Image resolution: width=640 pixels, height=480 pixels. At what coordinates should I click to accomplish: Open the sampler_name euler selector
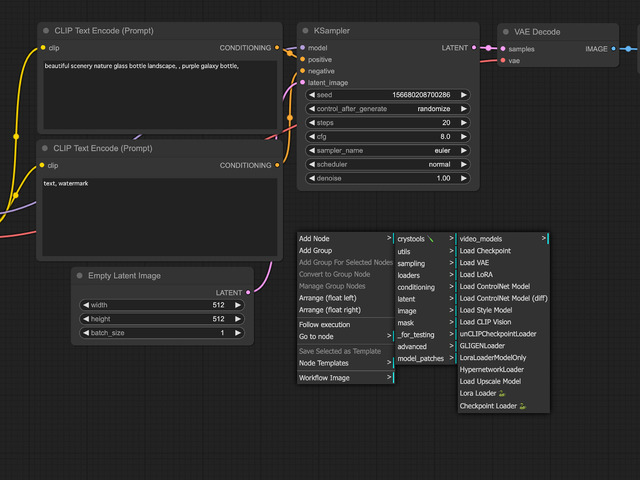tap(388, 150)
